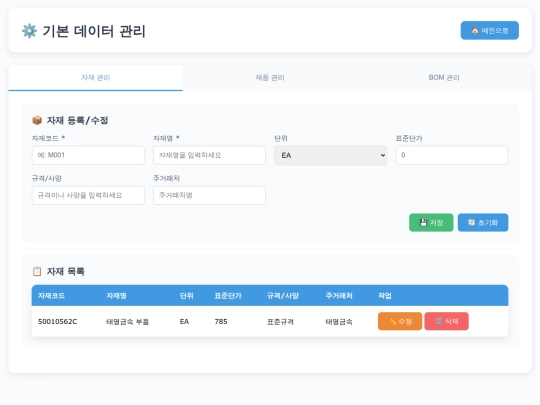
Task: Switch to the 제품 관리 tab
Action: pos(270,78)
